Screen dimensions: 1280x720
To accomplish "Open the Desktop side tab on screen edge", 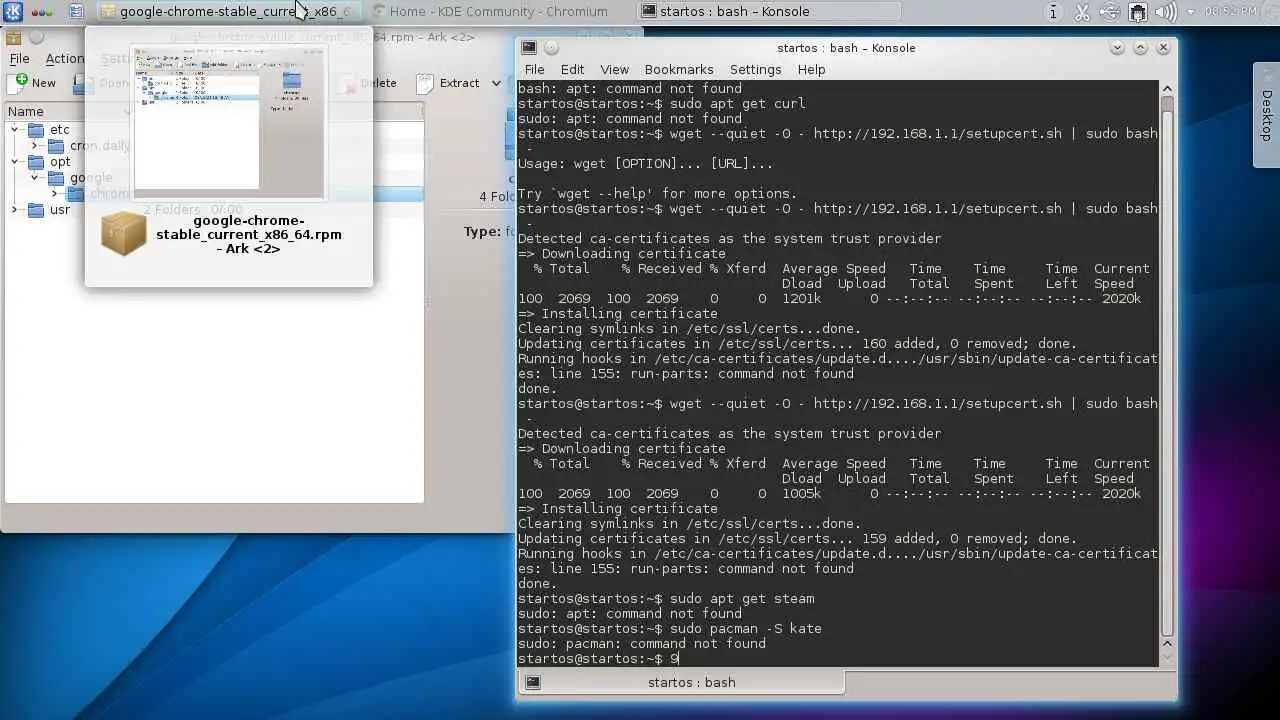I will click(x=1266, y=115).
